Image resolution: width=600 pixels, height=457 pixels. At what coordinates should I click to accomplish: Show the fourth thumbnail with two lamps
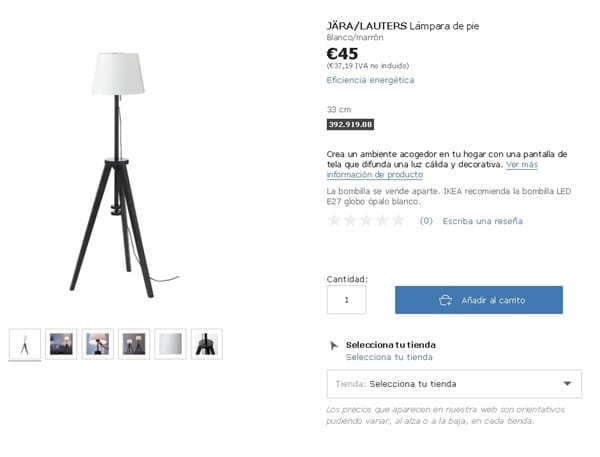click(134, 344)
